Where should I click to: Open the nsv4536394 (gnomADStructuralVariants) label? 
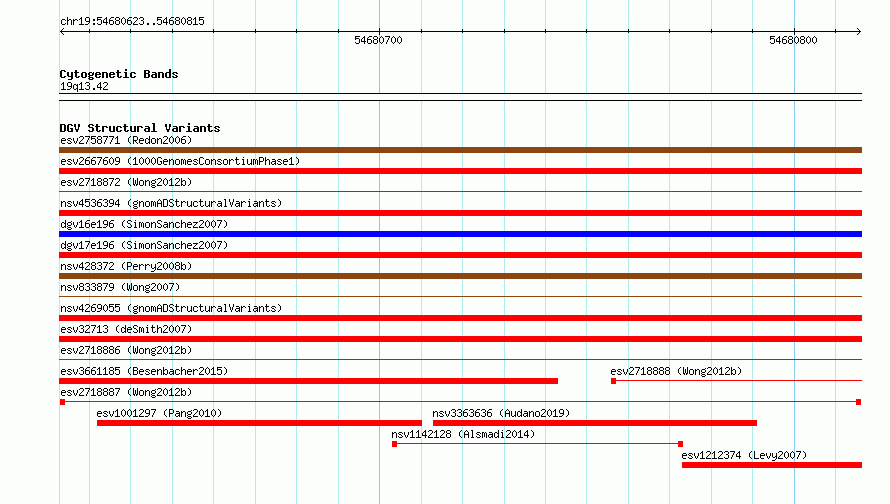(x=171, y=203)
